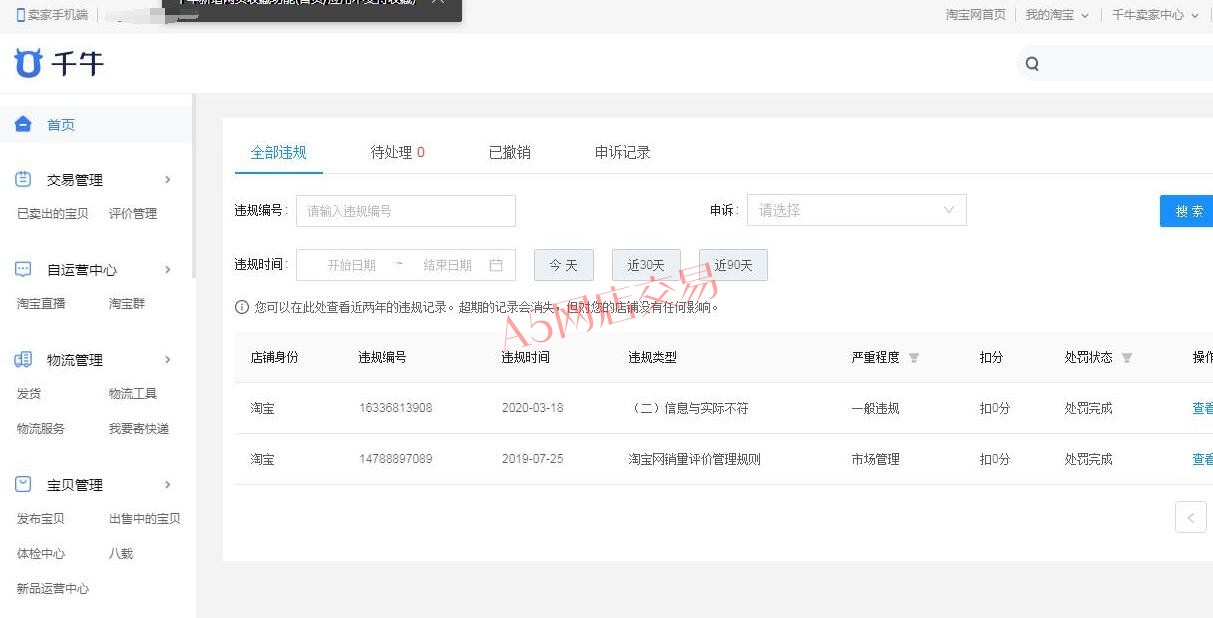Open 评价管理 link
Viewport: 1213px width, 618px height.
133,213
